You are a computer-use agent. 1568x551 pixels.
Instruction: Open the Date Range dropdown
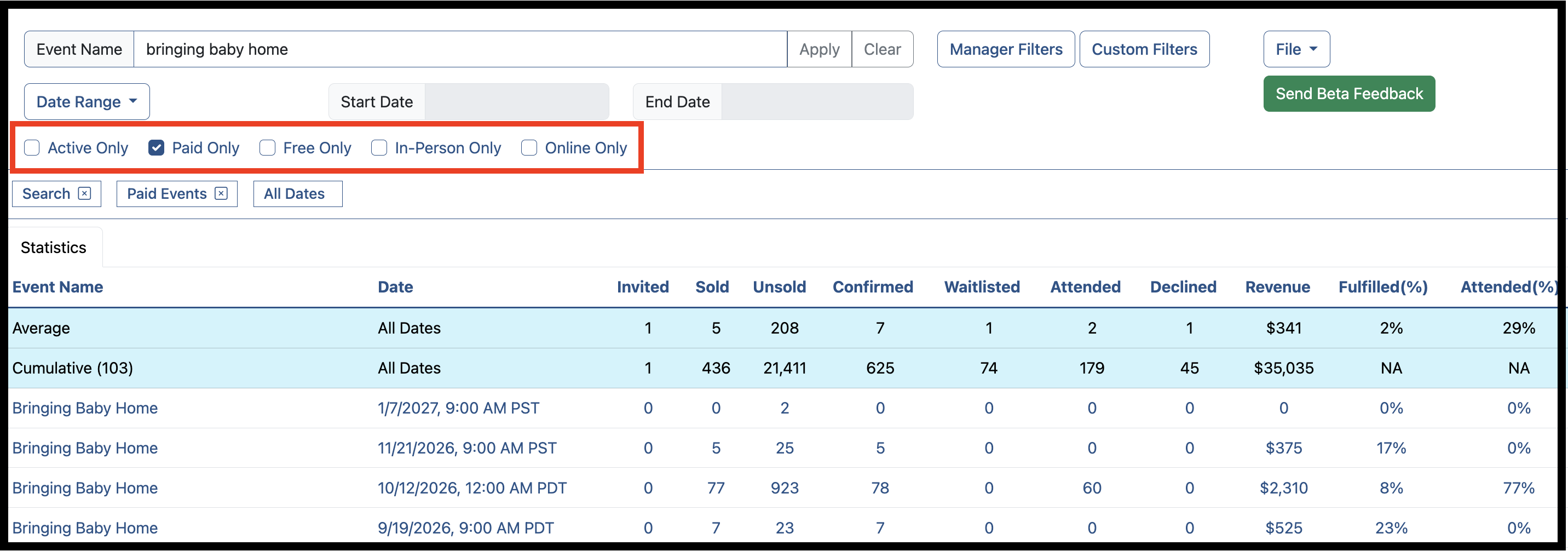coord(87,102)
